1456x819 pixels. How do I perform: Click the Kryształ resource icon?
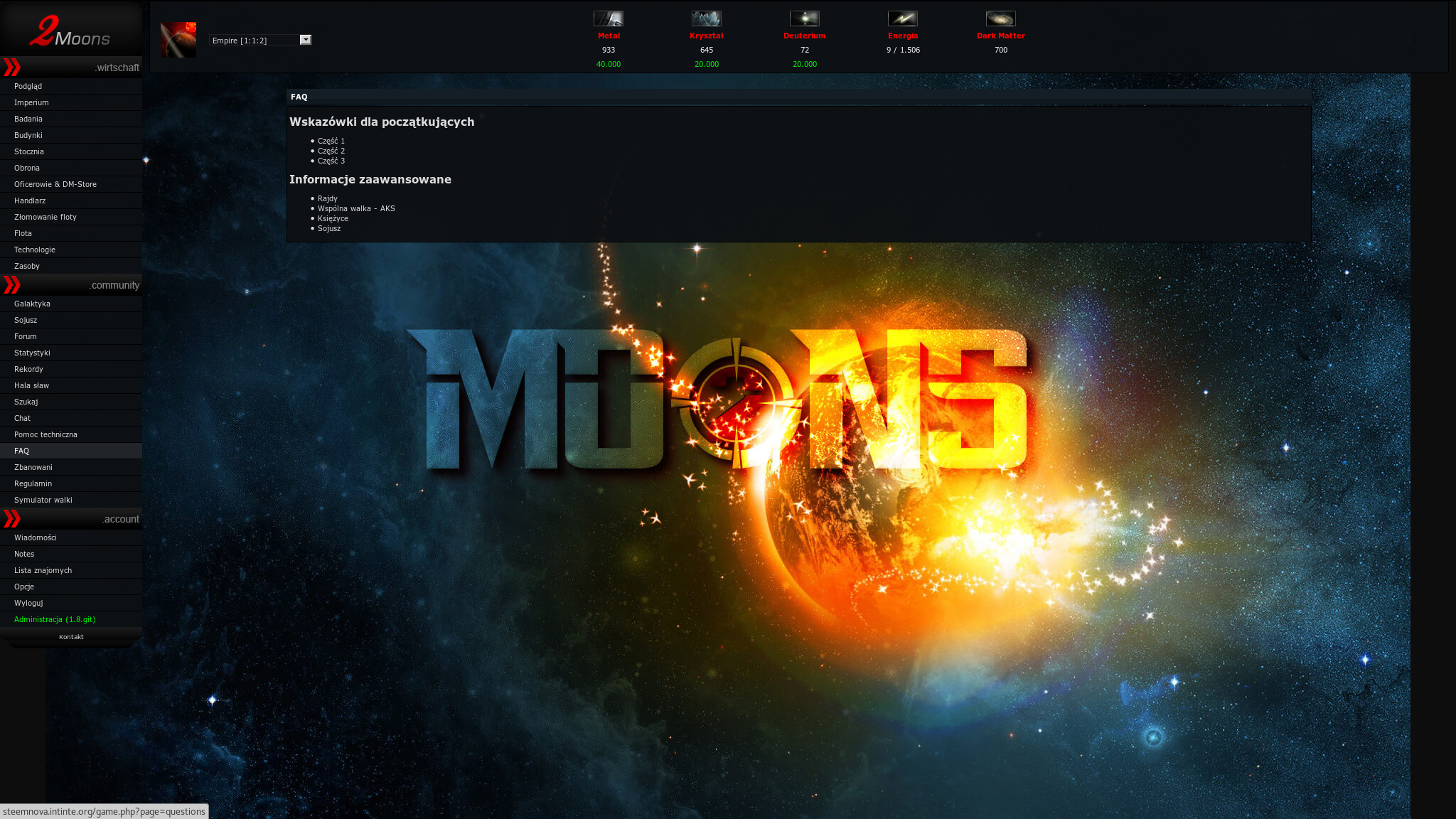tap(707, 18)
